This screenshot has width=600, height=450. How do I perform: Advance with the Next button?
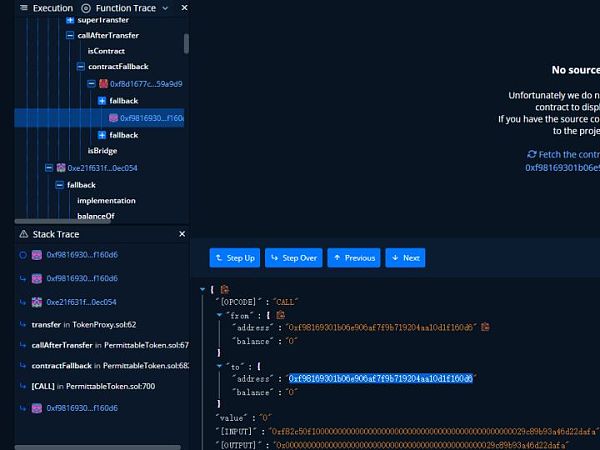[405, 258]
